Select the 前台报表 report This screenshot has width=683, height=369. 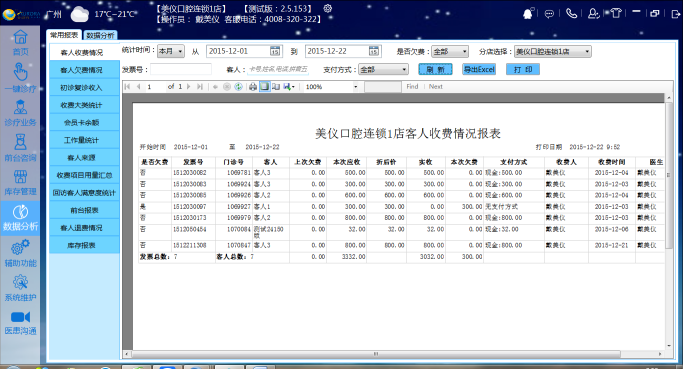pos(84,210)
